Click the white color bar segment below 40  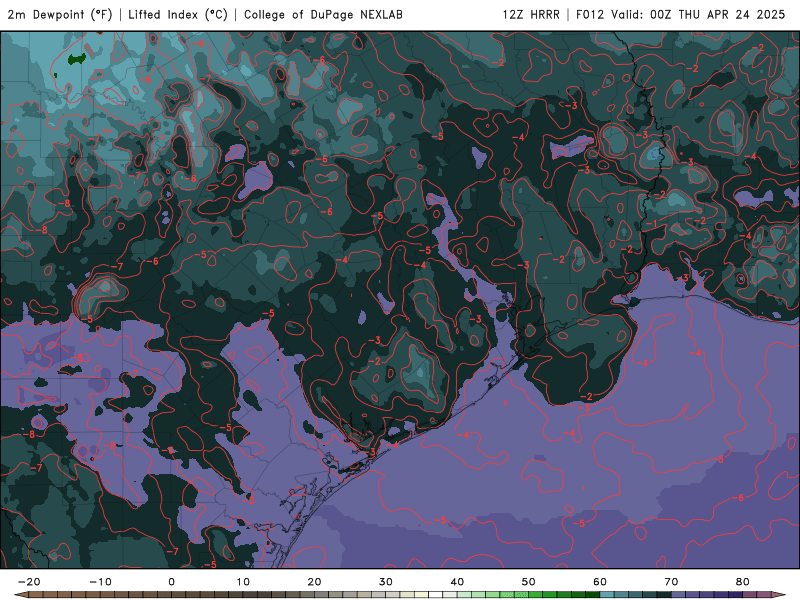(x=435, y=594)
